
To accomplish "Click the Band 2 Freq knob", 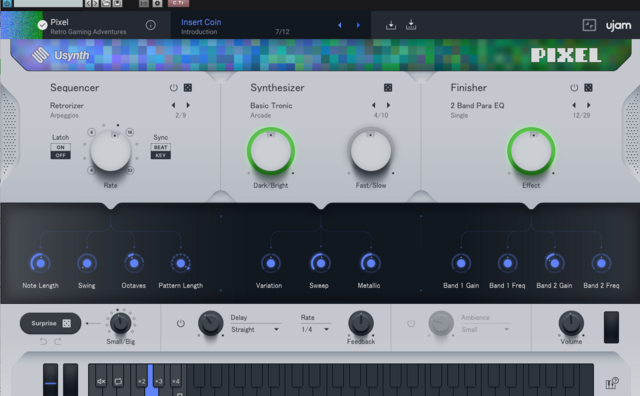I will (601, 263).
